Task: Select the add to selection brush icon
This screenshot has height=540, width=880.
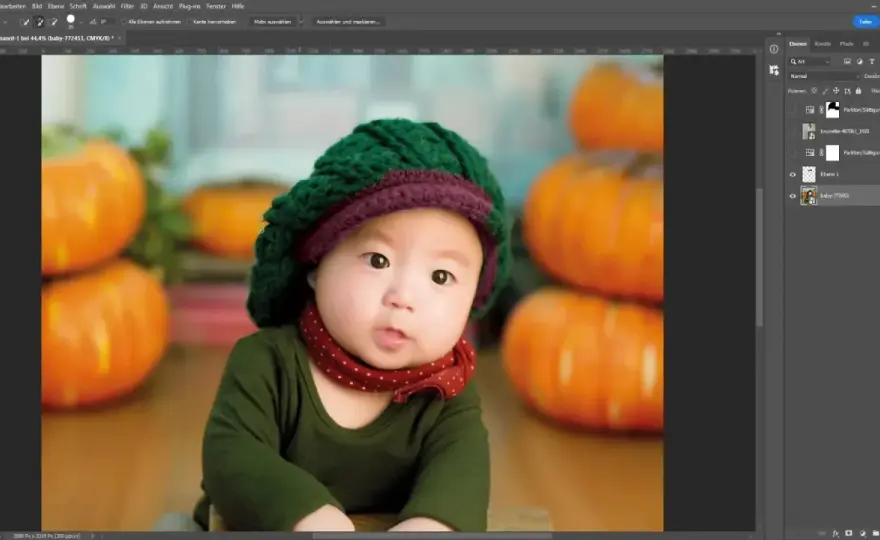Action: 39,22
